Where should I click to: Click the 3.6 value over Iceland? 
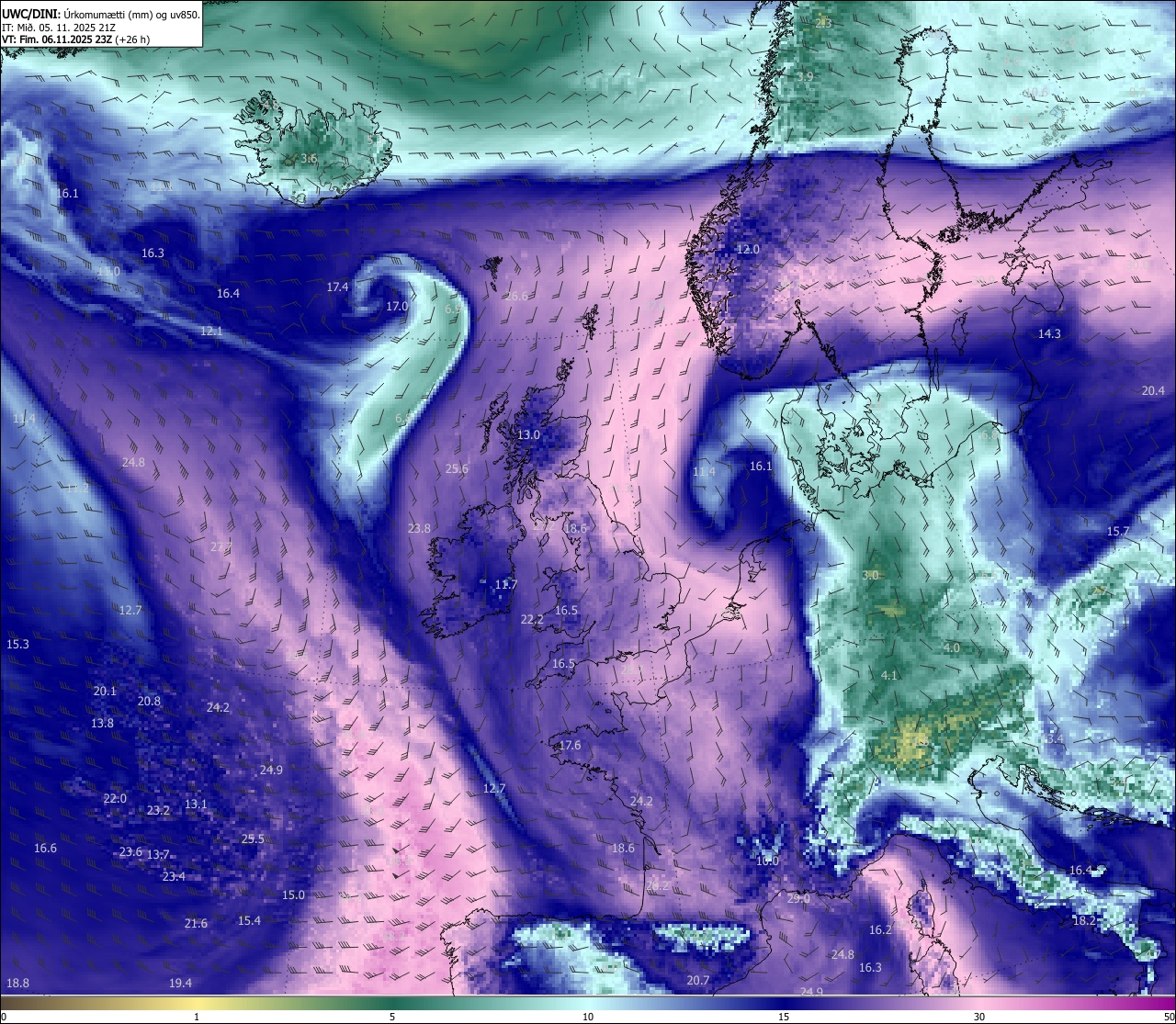(x=310, y=159)
